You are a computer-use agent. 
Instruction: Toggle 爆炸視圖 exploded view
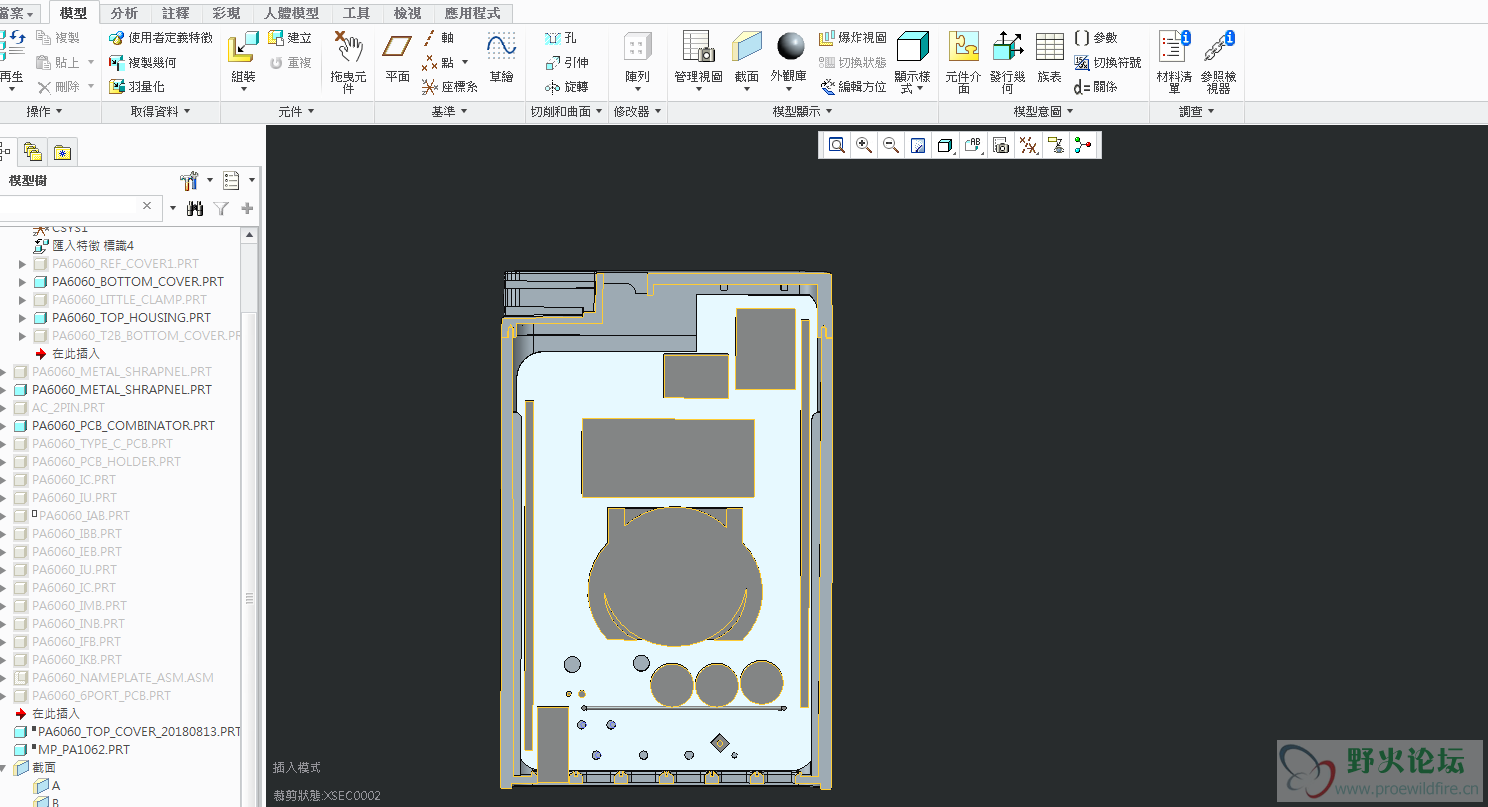pos(852,38)
